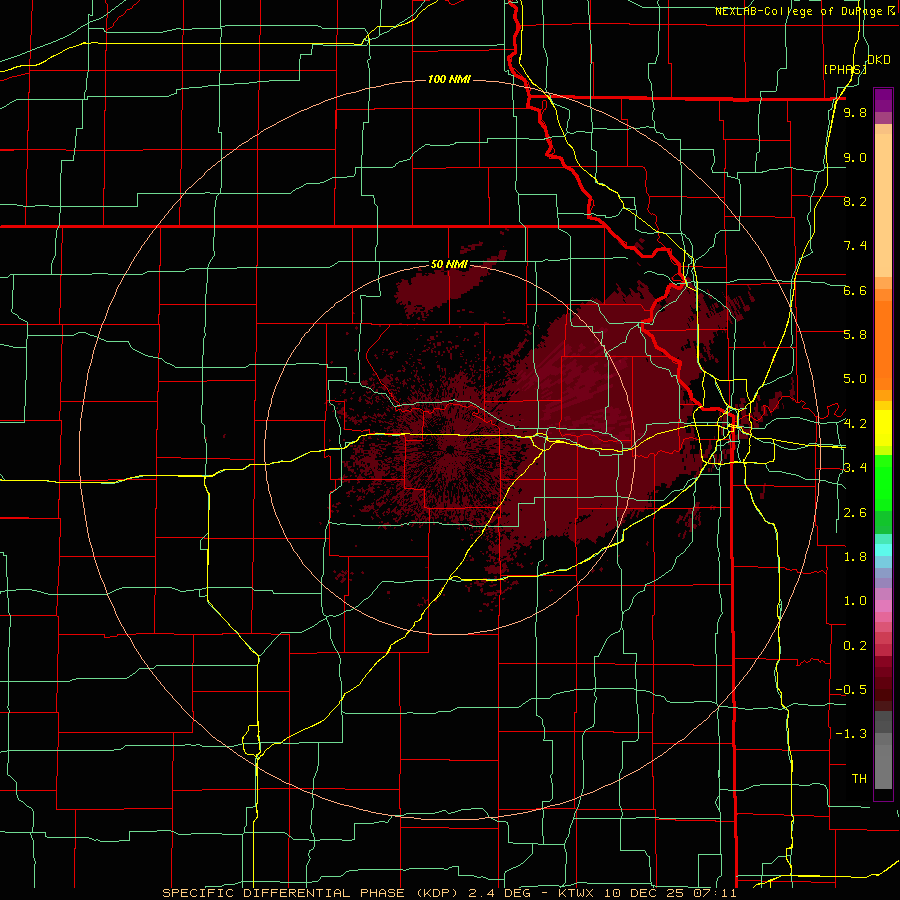Click the 1.0 value on color scale
This screenshot has height=900, width=900.
(x=855, y=601)
